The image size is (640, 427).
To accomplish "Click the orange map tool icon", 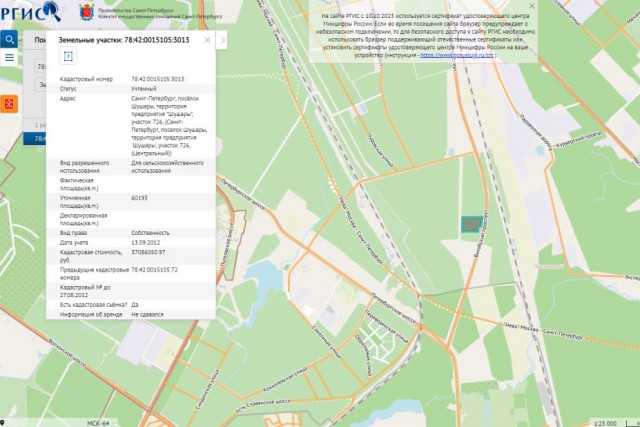I will (x=9, y=103).
